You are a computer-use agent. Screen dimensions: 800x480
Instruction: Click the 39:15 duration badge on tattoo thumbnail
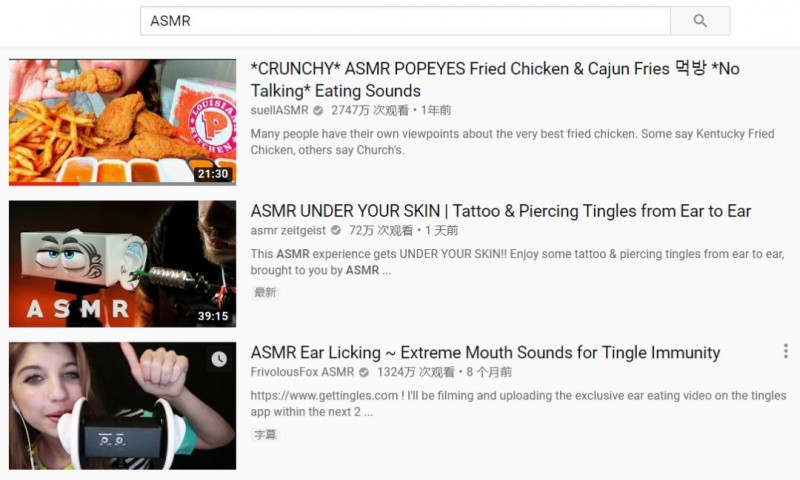tap(213, 316)
